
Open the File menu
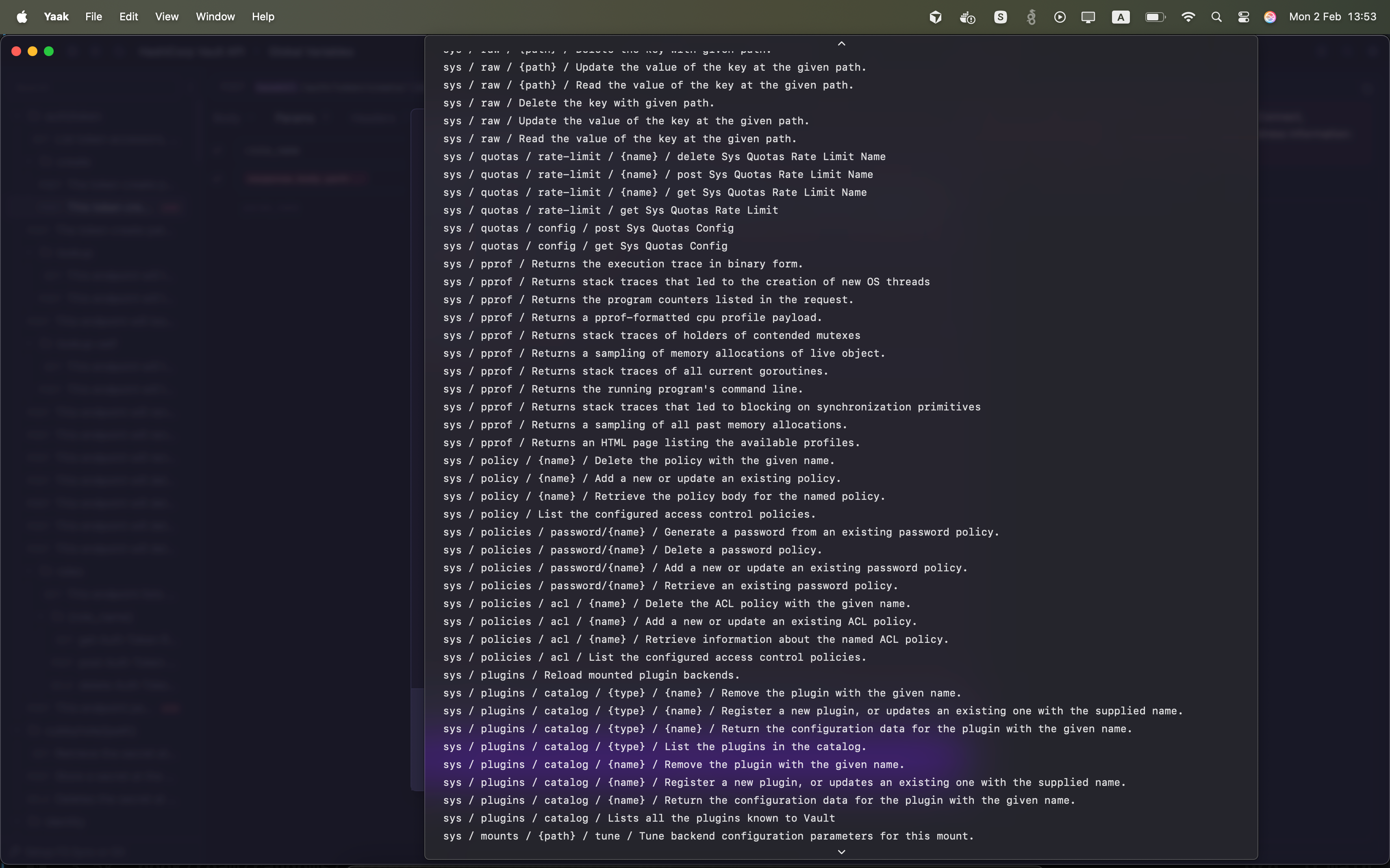[93, 17]
